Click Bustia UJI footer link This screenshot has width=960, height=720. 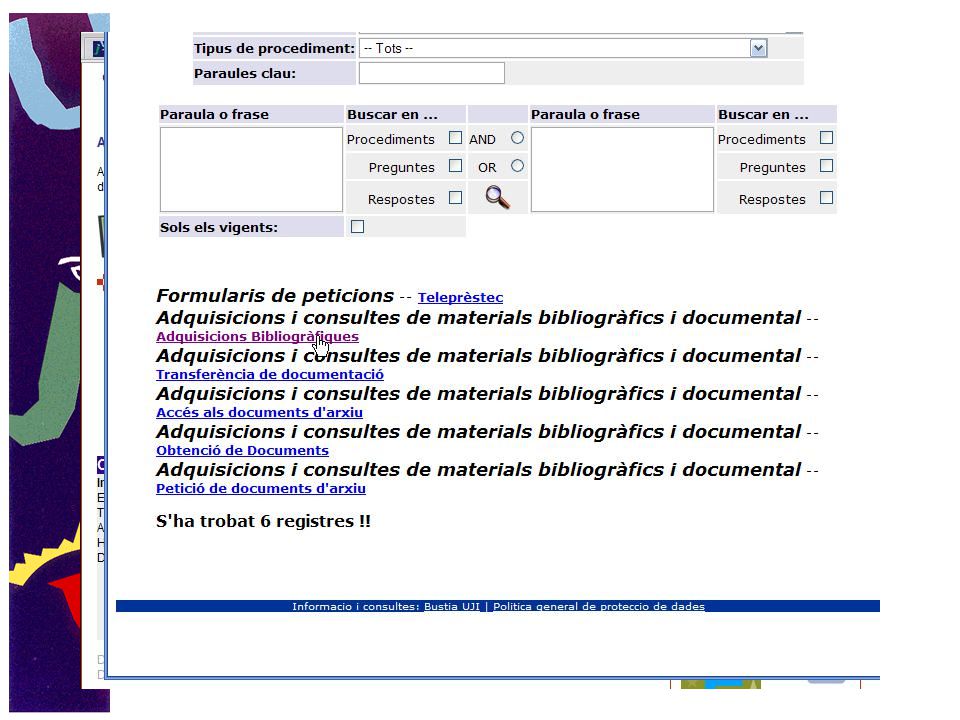point(452,607)
